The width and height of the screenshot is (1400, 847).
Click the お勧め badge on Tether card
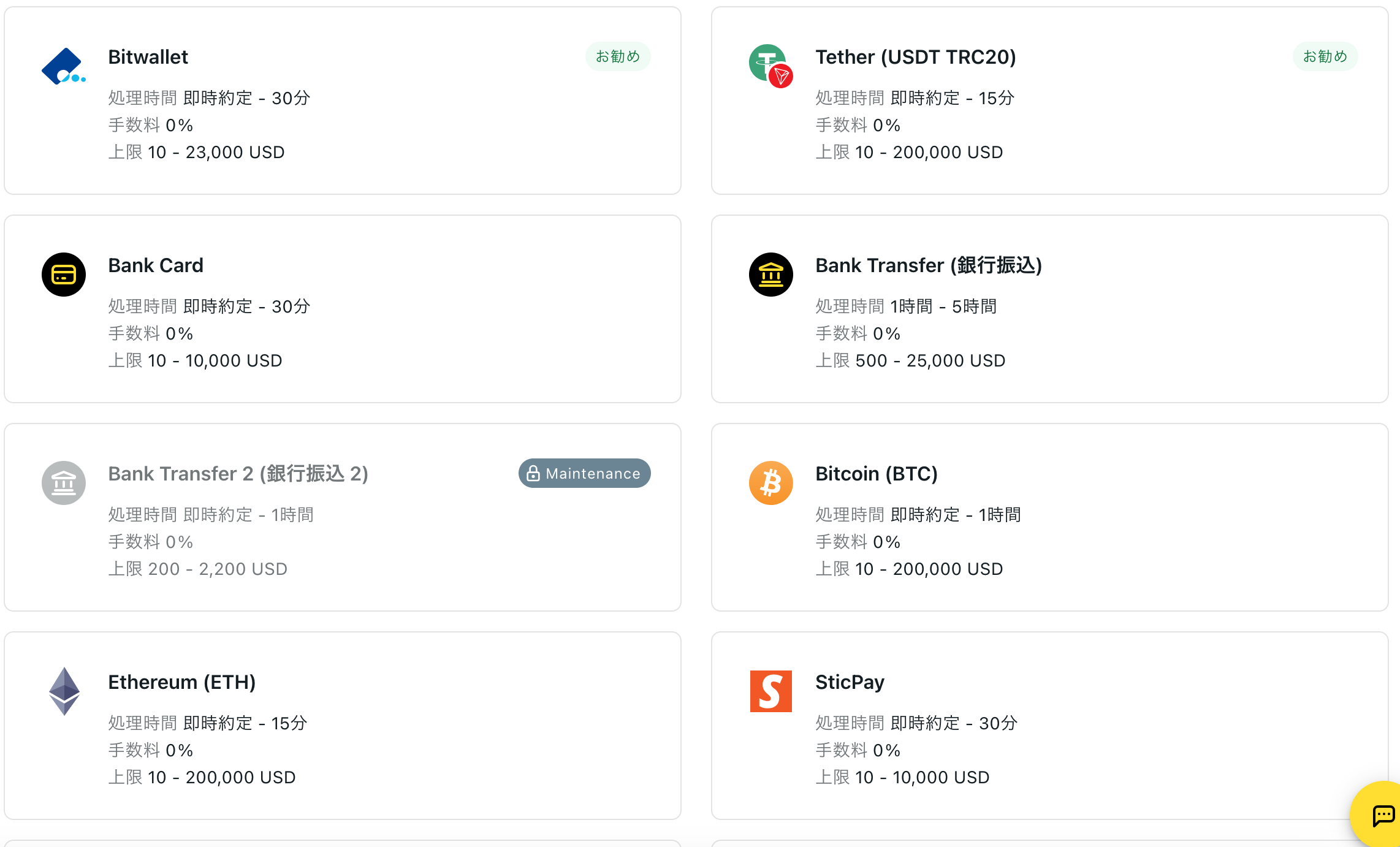click(x=1325, y=56)
